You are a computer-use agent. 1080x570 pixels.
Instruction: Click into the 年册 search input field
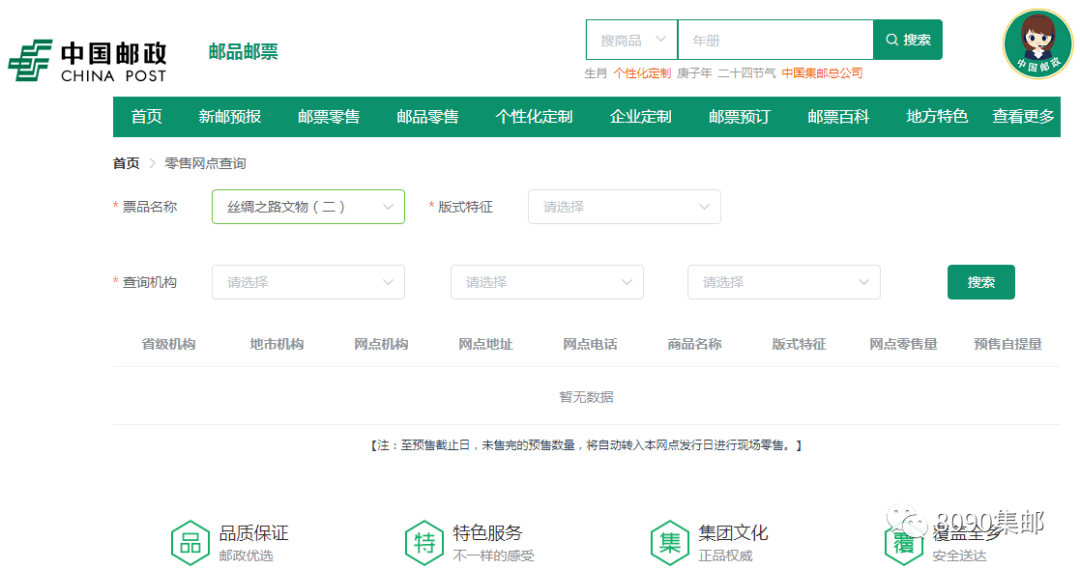pos(775,40)
